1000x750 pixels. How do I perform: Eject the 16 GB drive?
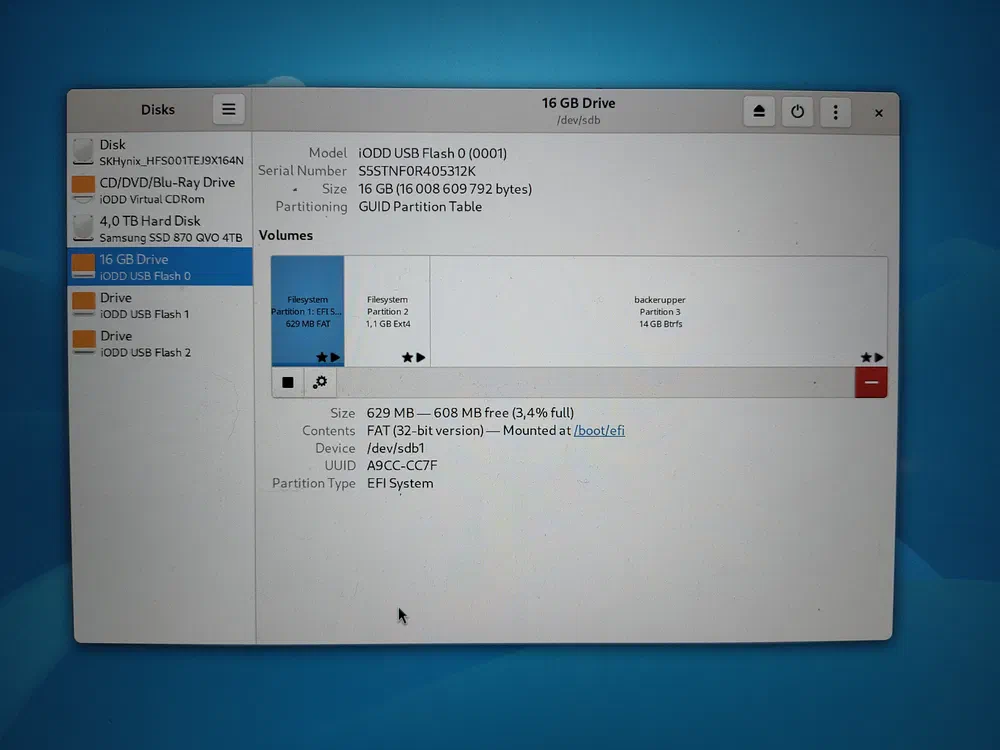pyautogui.click(x=759, y=112)
